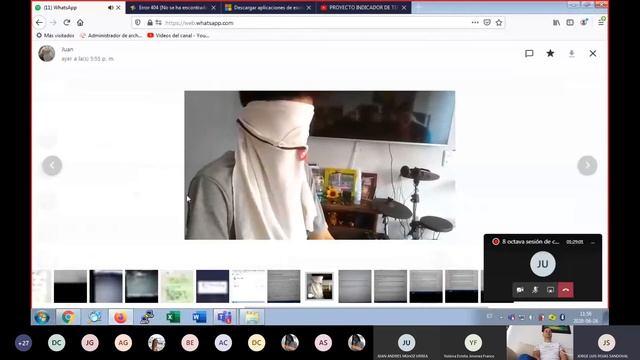Hang up the Teams call
The height and width of the screenshot is (360, 640).
point(566,290)
